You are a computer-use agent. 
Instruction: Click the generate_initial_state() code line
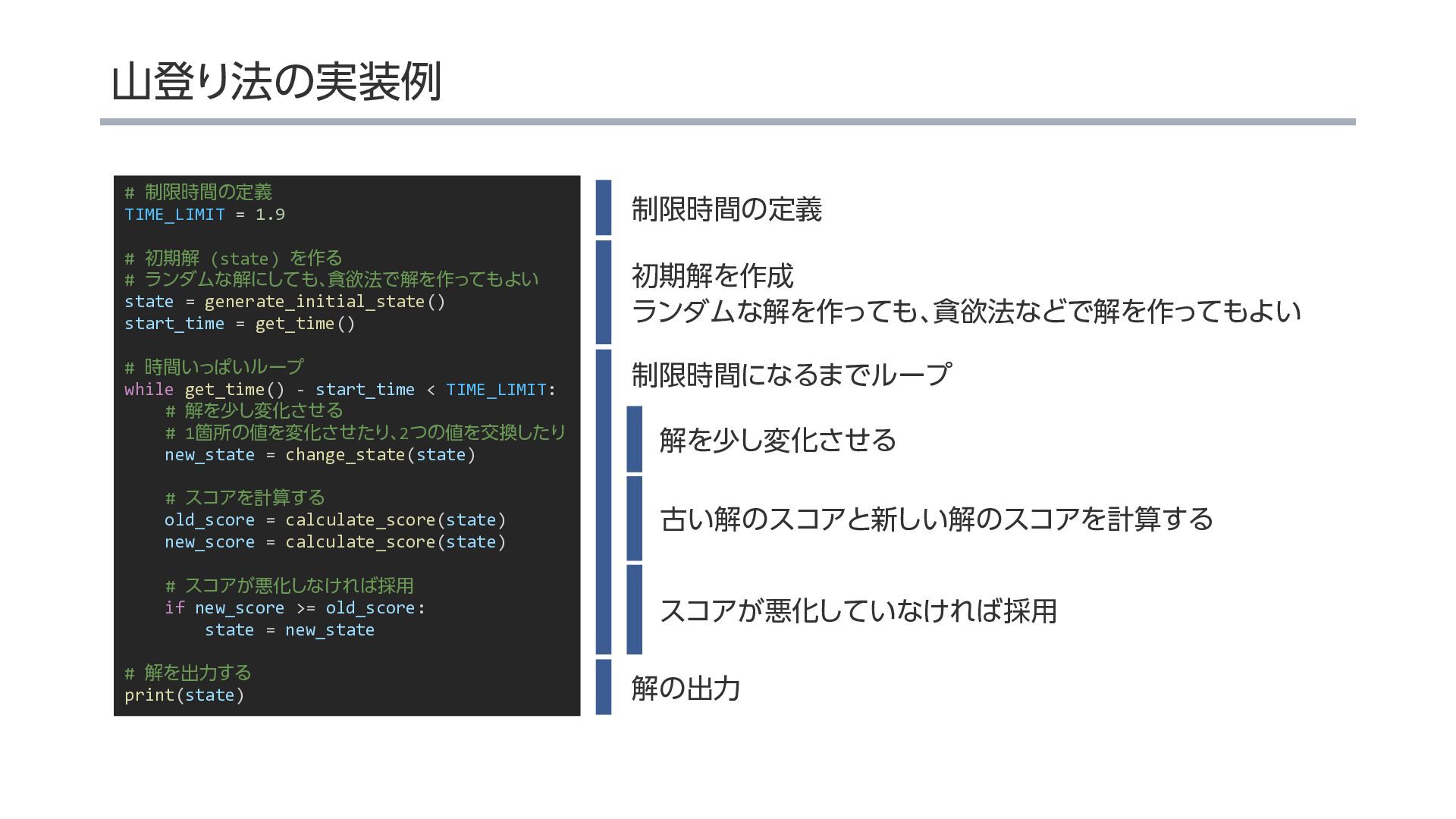pos(284,302)
